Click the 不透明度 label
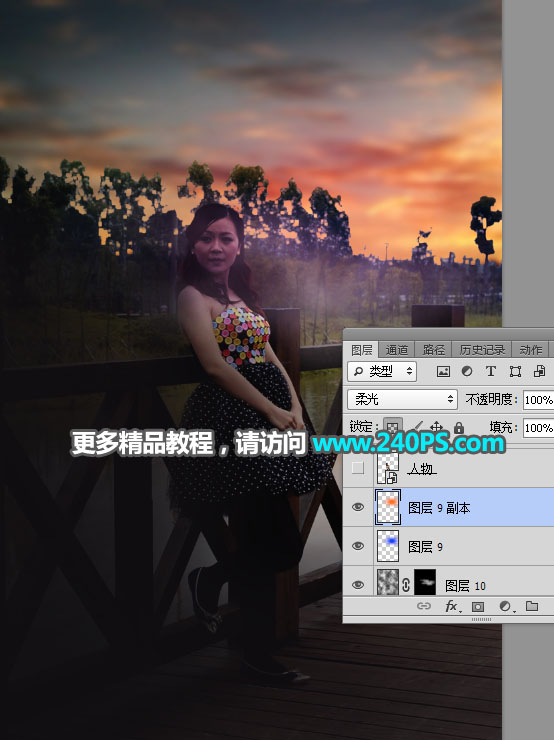This screenshot has height=740, width=554. (491, 400)
